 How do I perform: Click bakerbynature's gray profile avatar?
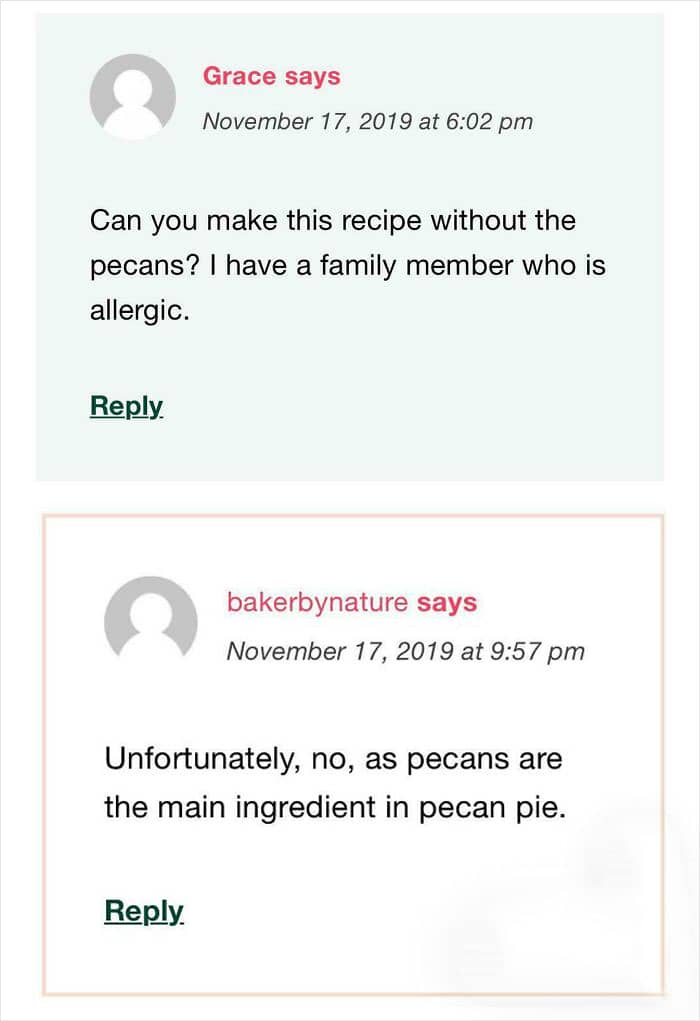click(x=150, y=619)
